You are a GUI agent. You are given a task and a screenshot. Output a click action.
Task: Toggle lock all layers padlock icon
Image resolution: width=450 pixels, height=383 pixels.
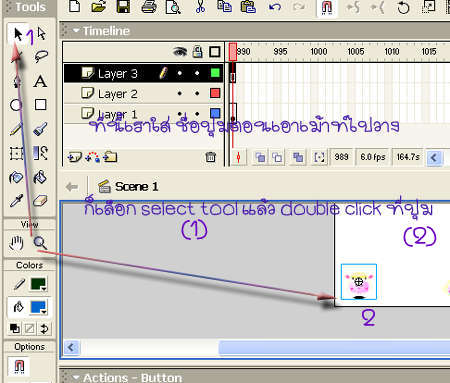[198, 52]
